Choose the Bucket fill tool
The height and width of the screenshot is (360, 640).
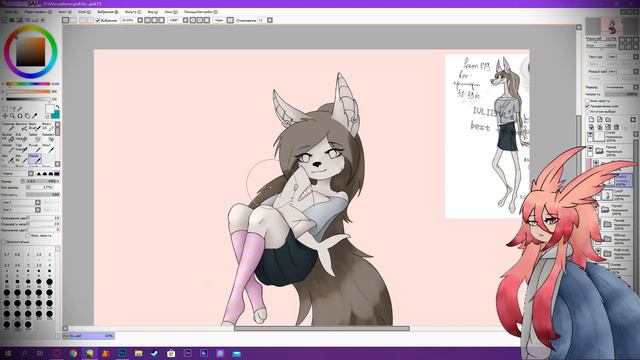pos(8,137)
